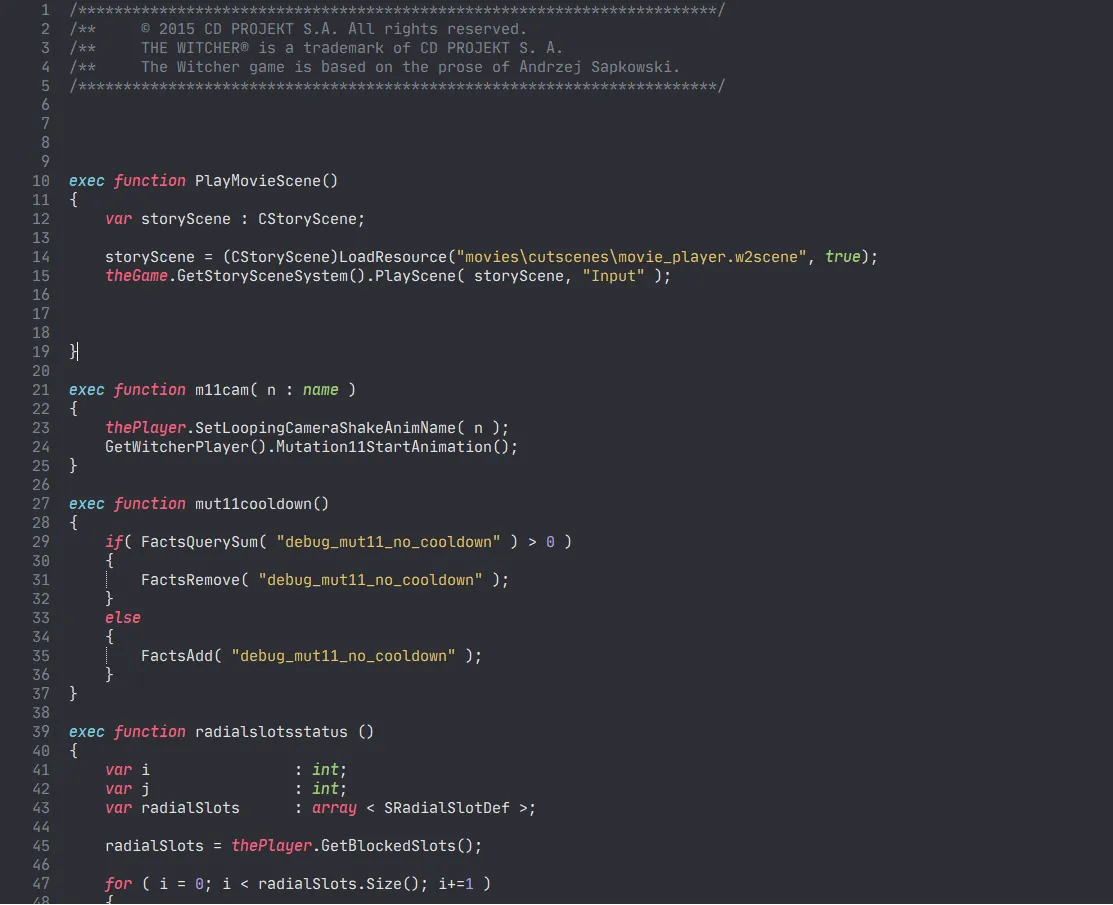
Task: Select the debug_mut11_no_cooldown string on line 31
Action: 368,579
